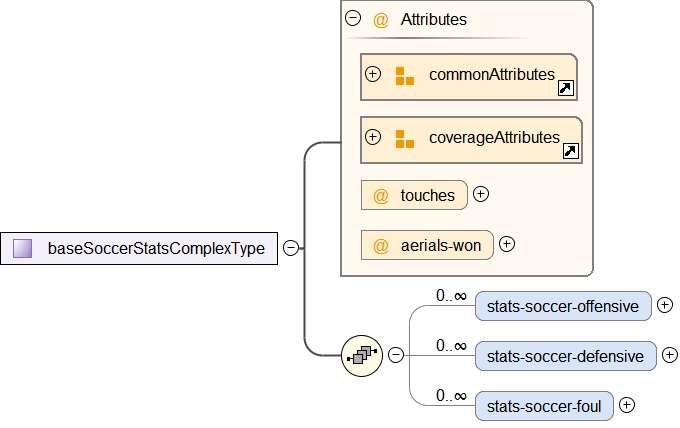The image size is (680, 428).
Task: Click the commonAttributes group icon
Action: (404, 76)
